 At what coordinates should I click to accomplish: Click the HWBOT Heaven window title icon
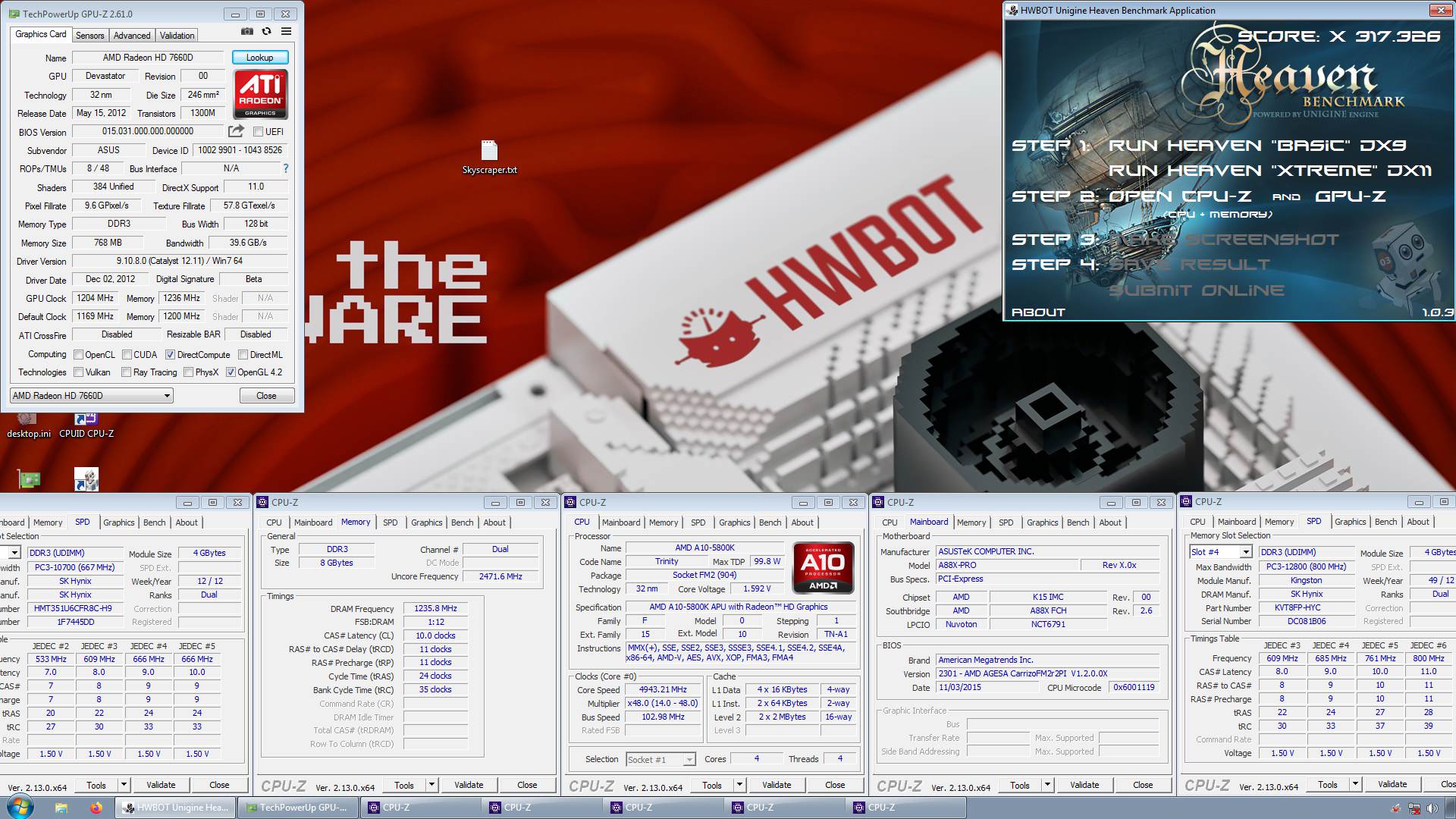coord(1012,10)
